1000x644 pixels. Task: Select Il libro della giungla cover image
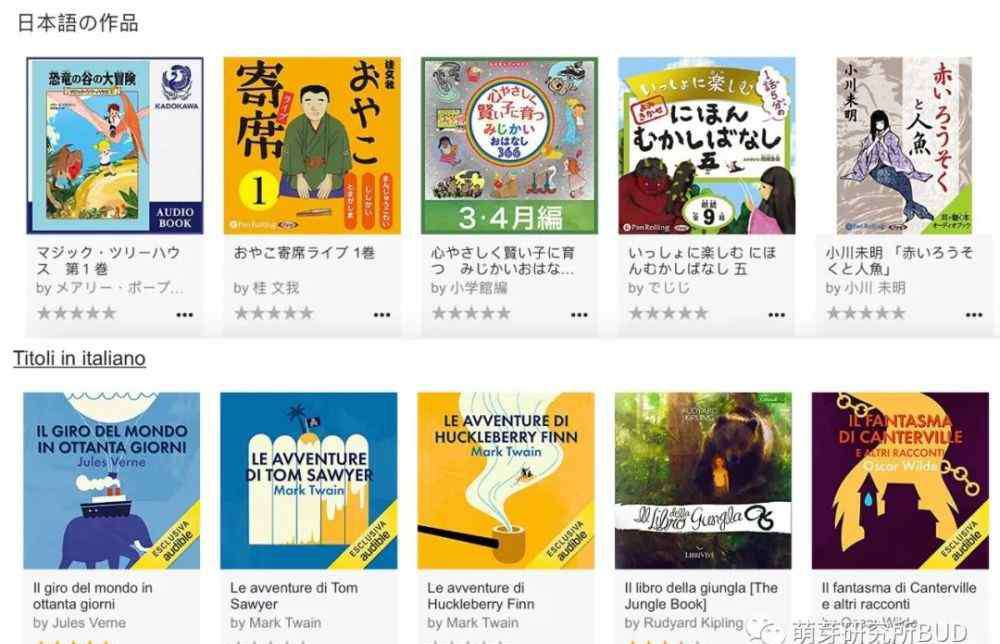(703, 481)
